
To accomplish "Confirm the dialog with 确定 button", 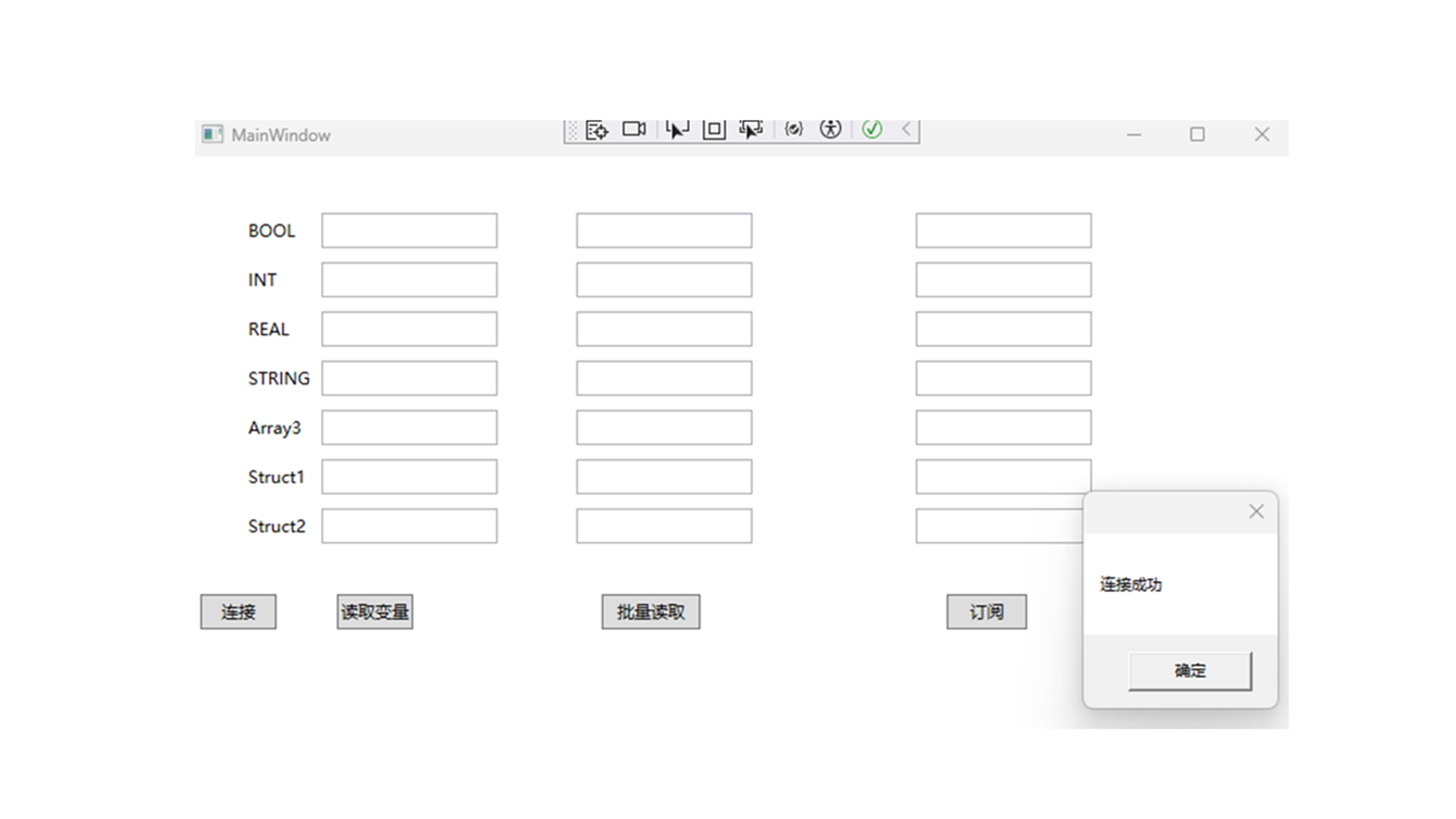I will click(x=1190, y=671).
